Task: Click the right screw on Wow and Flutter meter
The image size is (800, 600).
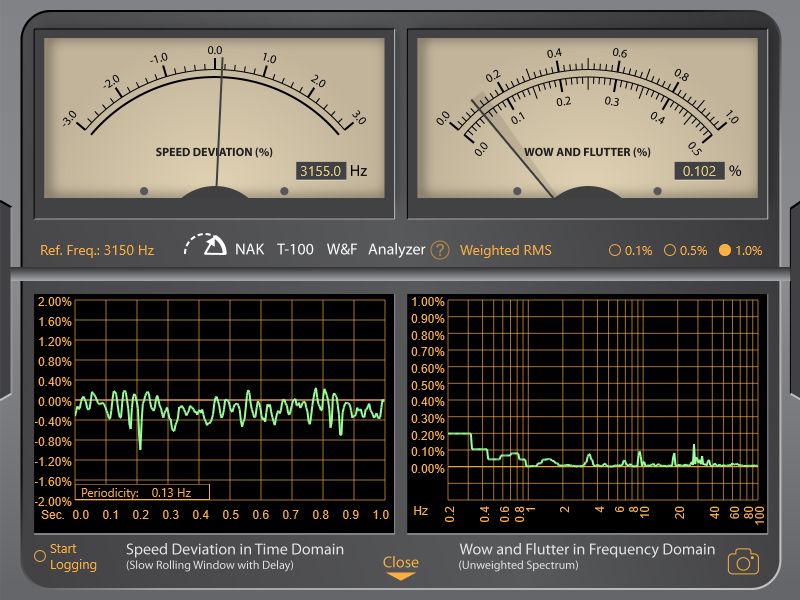Action: [x=658, y=190]
